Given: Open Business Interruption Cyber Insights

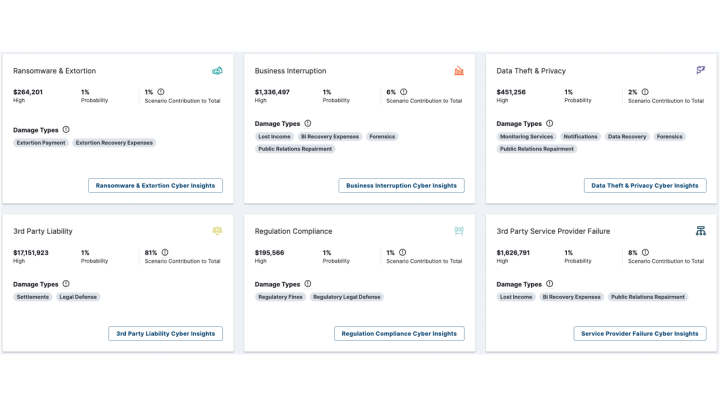Looking at the screenshot, I should 400,185.
